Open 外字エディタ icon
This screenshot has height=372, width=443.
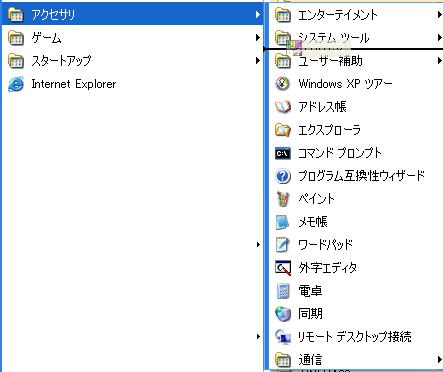[x=283, y=268]
